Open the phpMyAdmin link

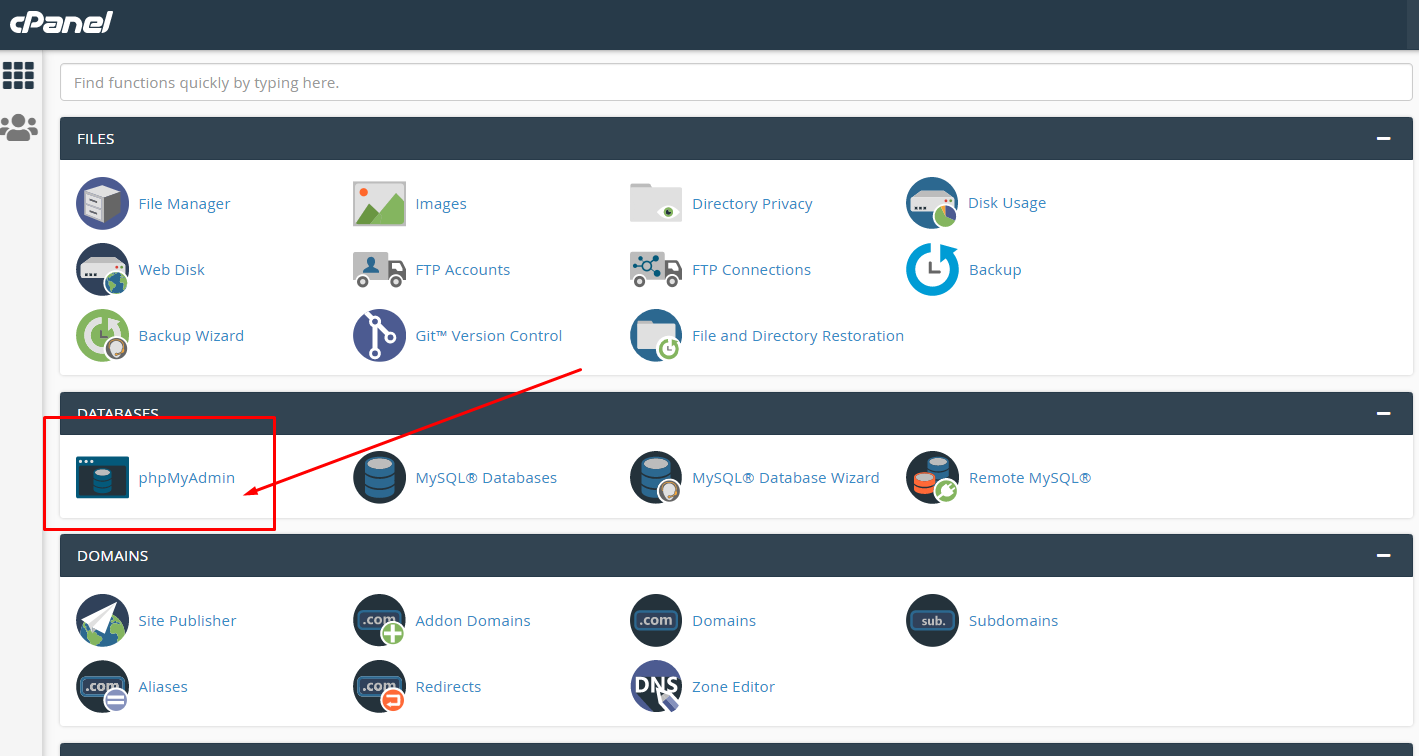point(187,478)
